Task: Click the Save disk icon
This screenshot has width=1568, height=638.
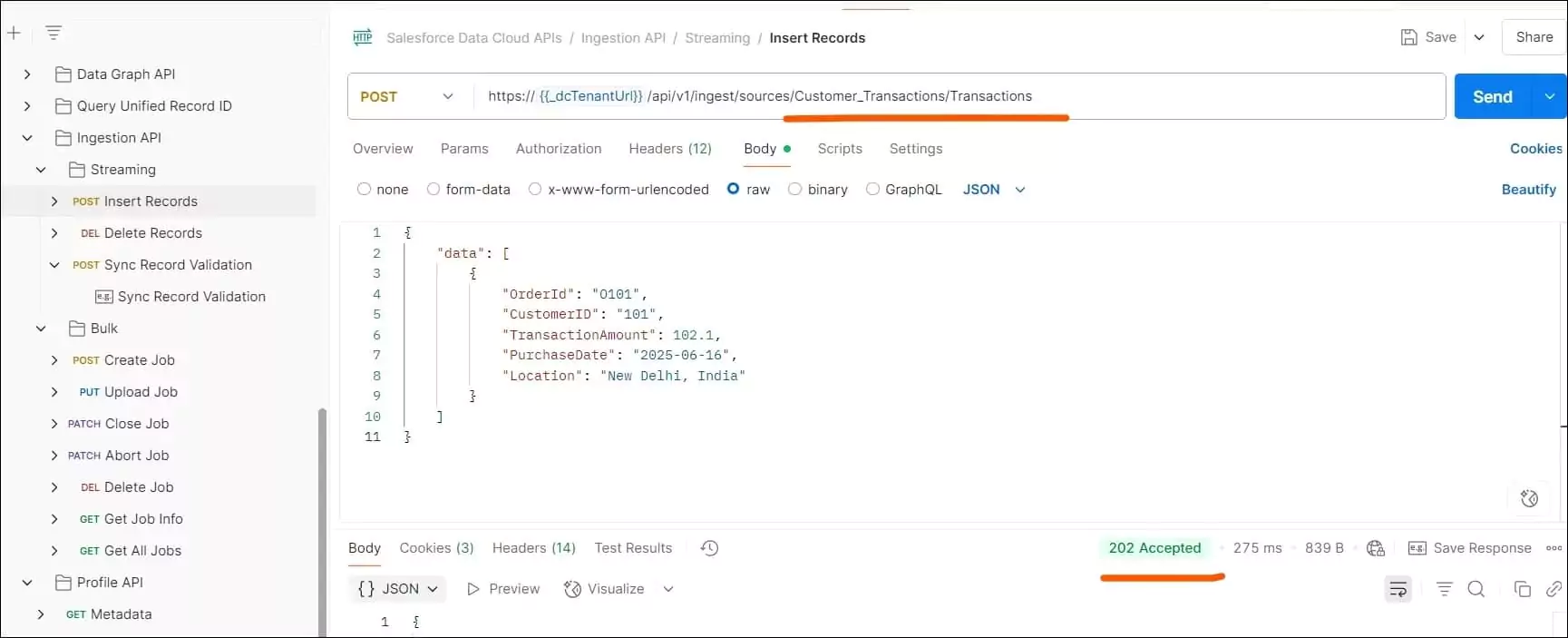Action: click(x=1408, y=37)
